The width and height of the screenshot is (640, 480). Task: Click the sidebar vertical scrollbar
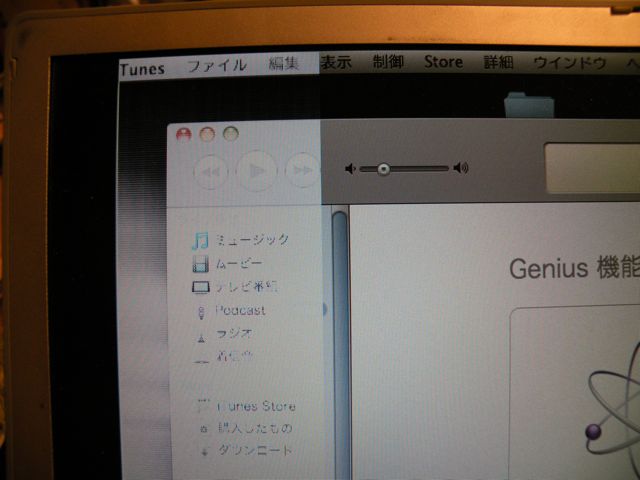[x=340, y=343]
